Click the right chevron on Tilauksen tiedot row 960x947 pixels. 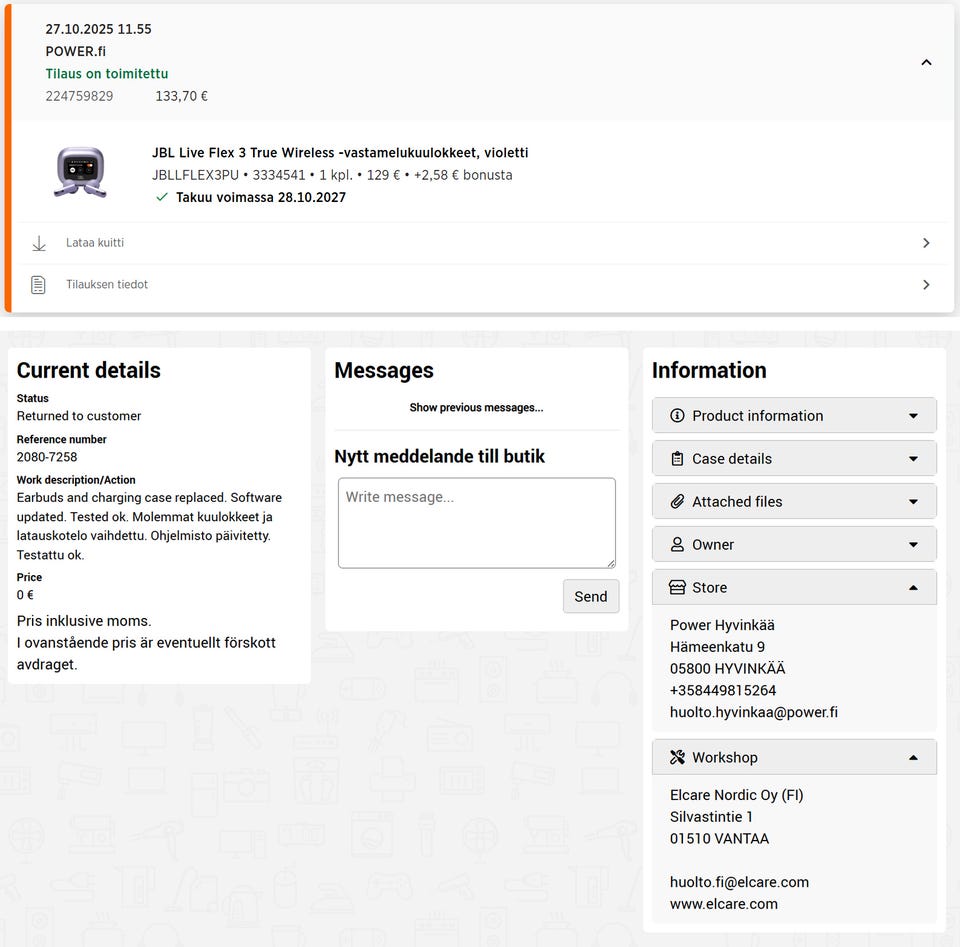[926, 285]
